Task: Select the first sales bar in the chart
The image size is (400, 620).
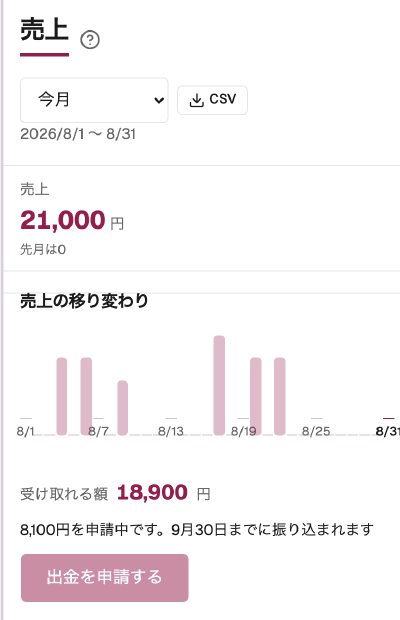Action: [62, 396]
